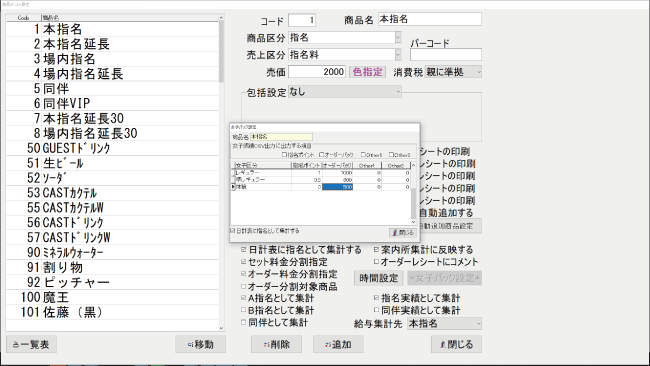650x366 pixels.
Task: Open the 売上区分 dropdown showing 指名料
Action: 398,55
